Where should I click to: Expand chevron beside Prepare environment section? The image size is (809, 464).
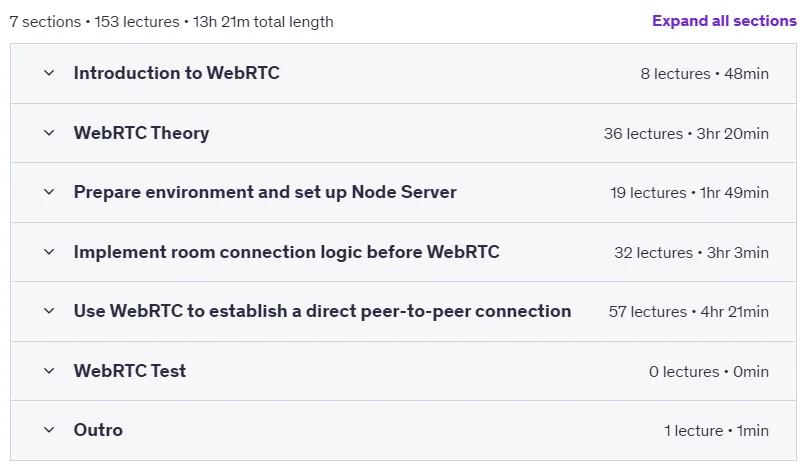[x=49, y=192]
